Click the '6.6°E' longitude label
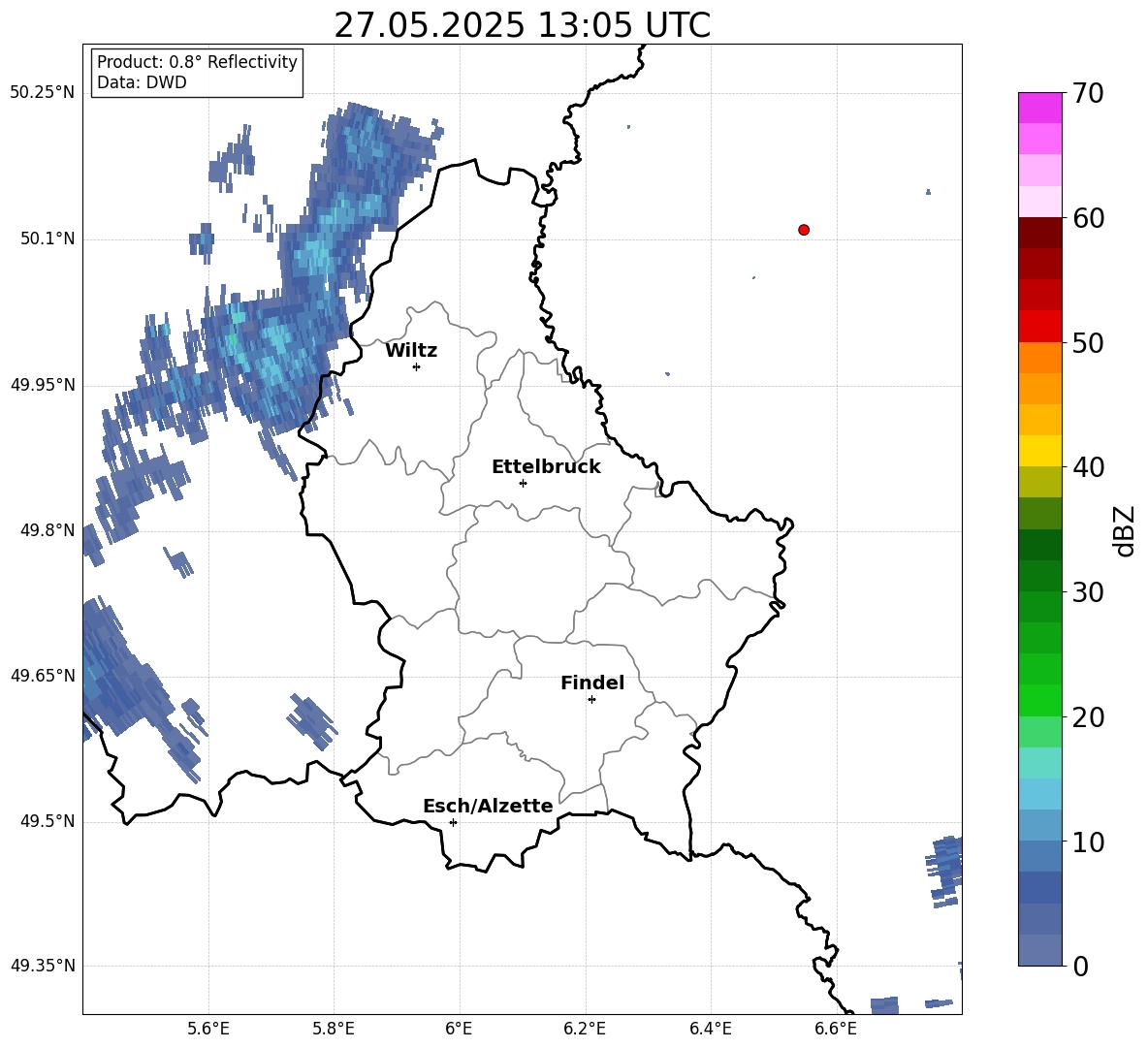 (x=836, y=1029)
